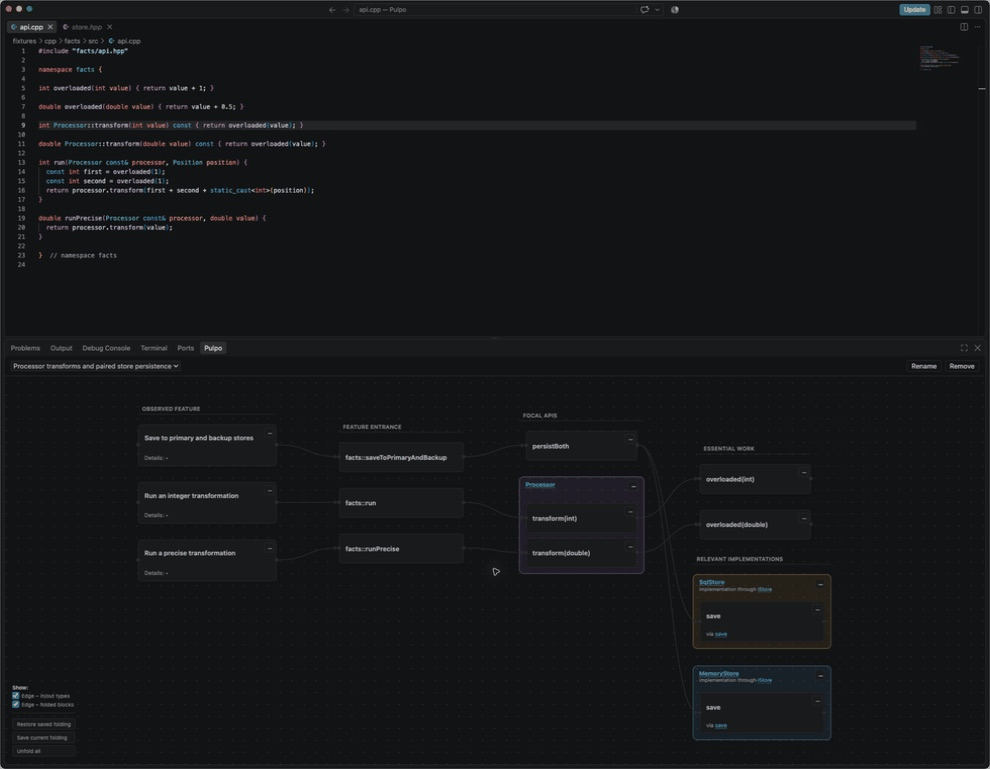Open the IStore link under MemoryStore
Screen dimensions: 990x769
(765, 681)
